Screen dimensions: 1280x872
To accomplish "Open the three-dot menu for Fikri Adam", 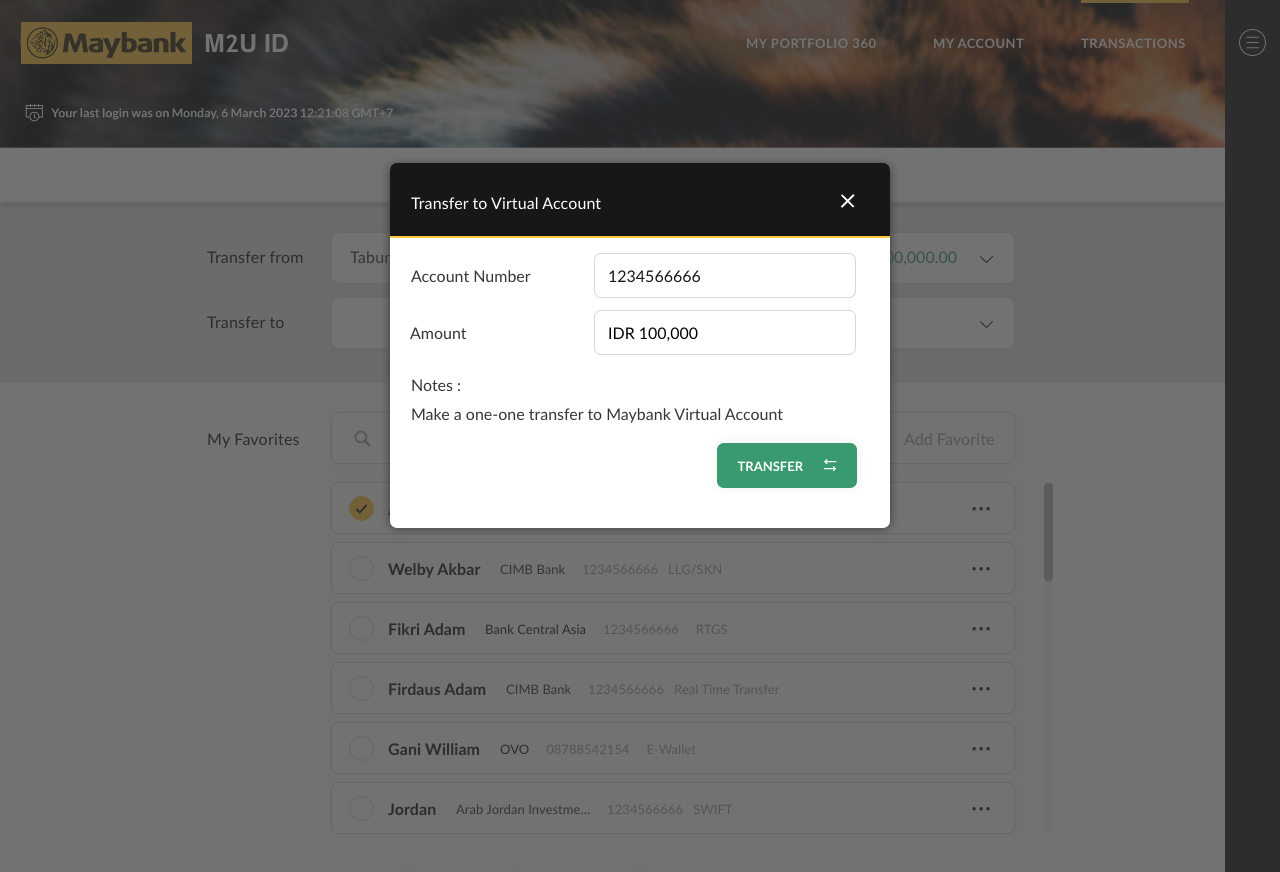I will [x=980, y=628].
